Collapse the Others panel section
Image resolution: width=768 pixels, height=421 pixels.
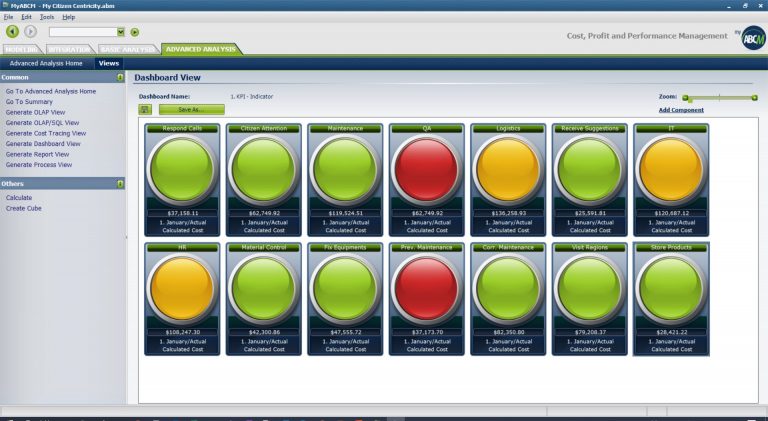pyautogui.click(x=120, y=184)
